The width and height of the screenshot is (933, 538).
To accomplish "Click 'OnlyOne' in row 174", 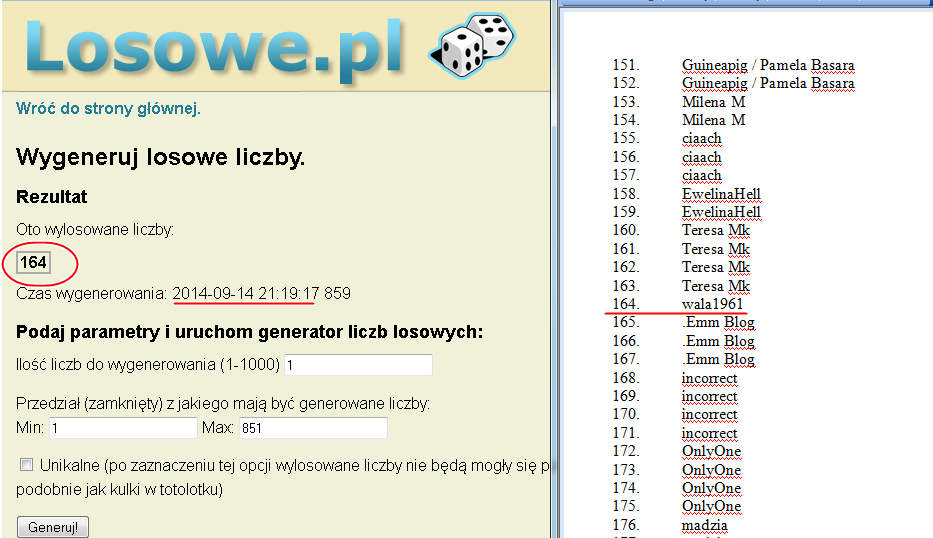I will [x=712, y=488].
